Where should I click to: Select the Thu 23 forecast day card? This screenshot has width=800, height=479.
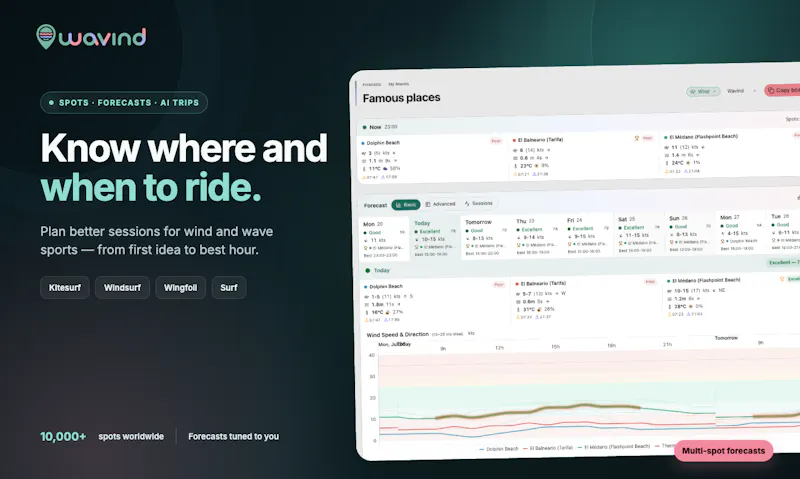pyautogui.click(x=537, y=236)
